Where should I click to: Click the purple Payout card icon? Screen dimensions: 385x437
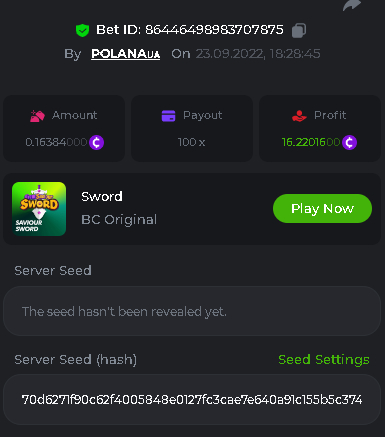pos(168,116)
